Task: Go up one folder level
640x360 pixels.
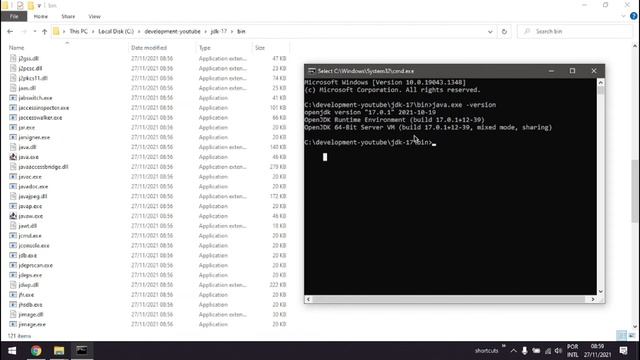Action: tap(44, 31)
